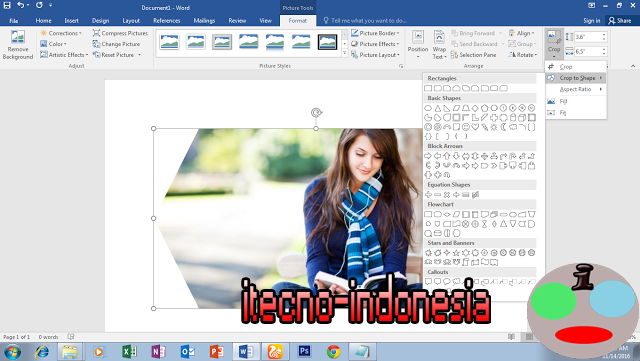
Task: Select the 5-Point Star shape
Action: tap(456, 253)
